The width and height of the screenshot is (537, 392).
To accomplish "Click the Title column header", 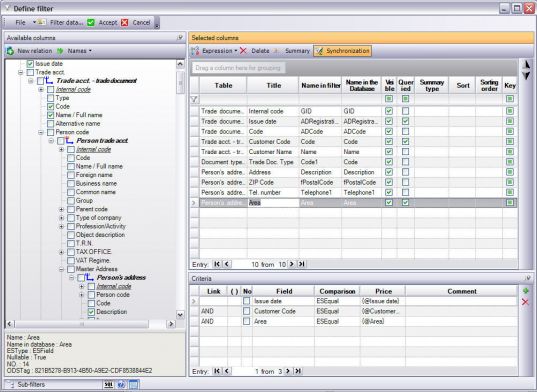I will [x=273, y=85].
